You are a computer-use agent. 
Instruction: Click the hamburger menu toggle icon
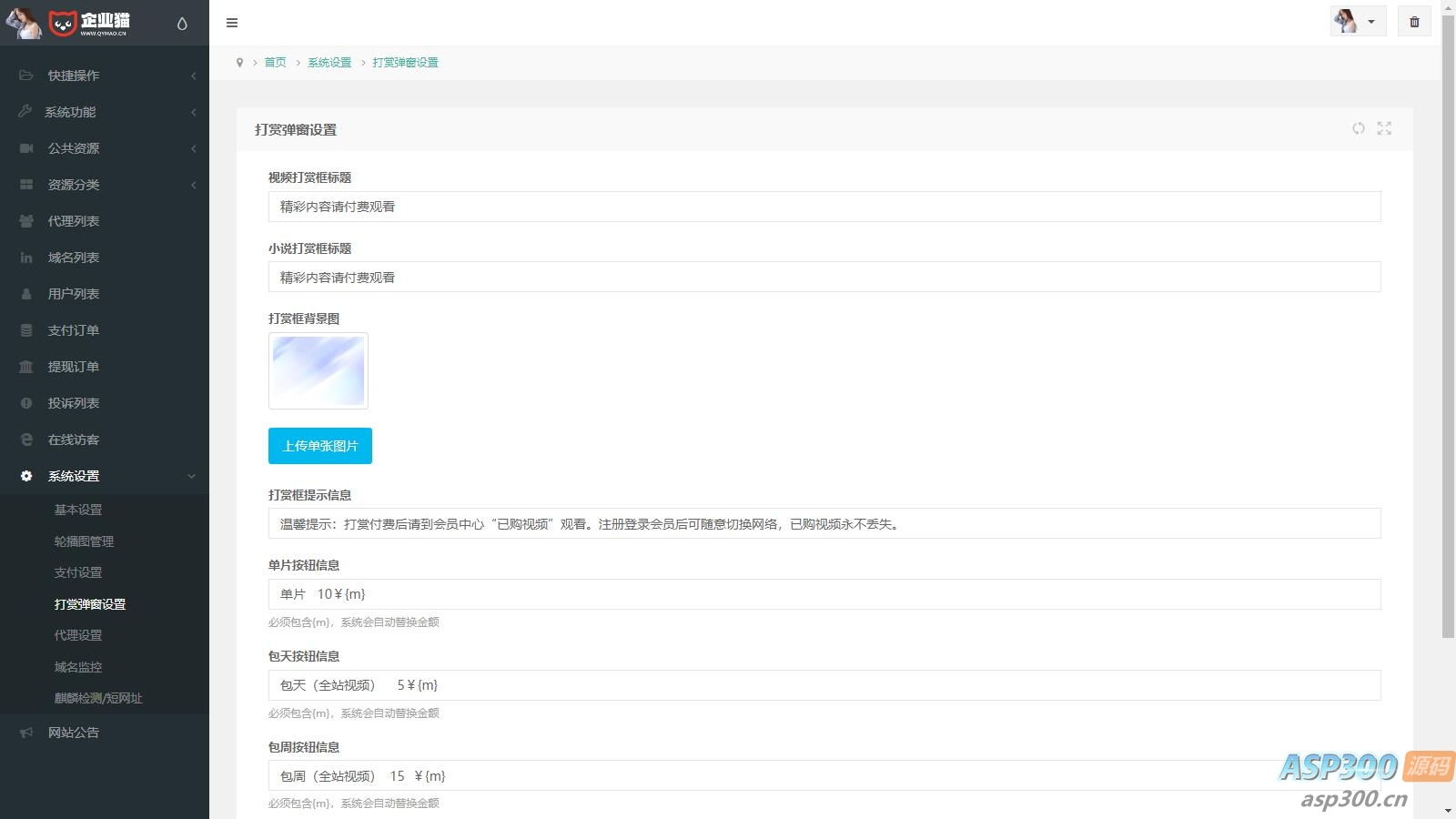[232, 23]
